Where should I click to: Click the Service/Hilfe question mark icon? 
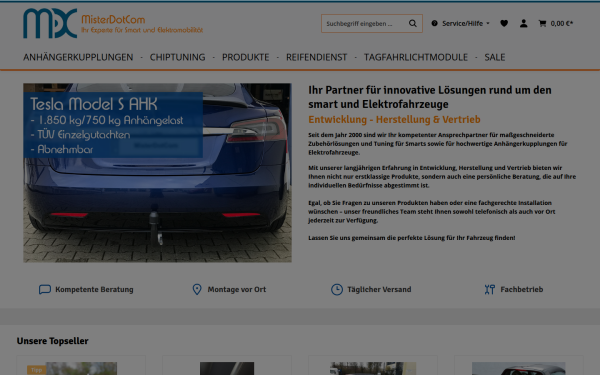[x=434, y=23]
